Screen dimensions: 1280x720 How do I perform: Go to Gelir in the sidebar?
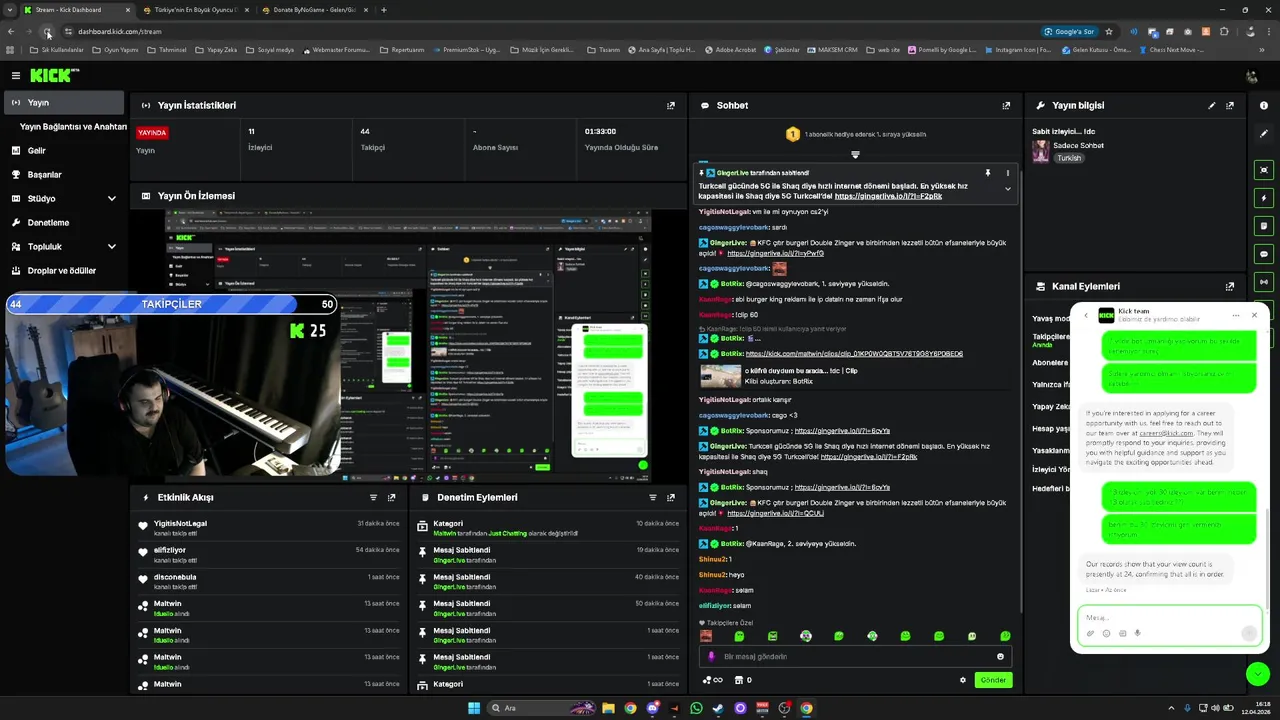point(64,151)
